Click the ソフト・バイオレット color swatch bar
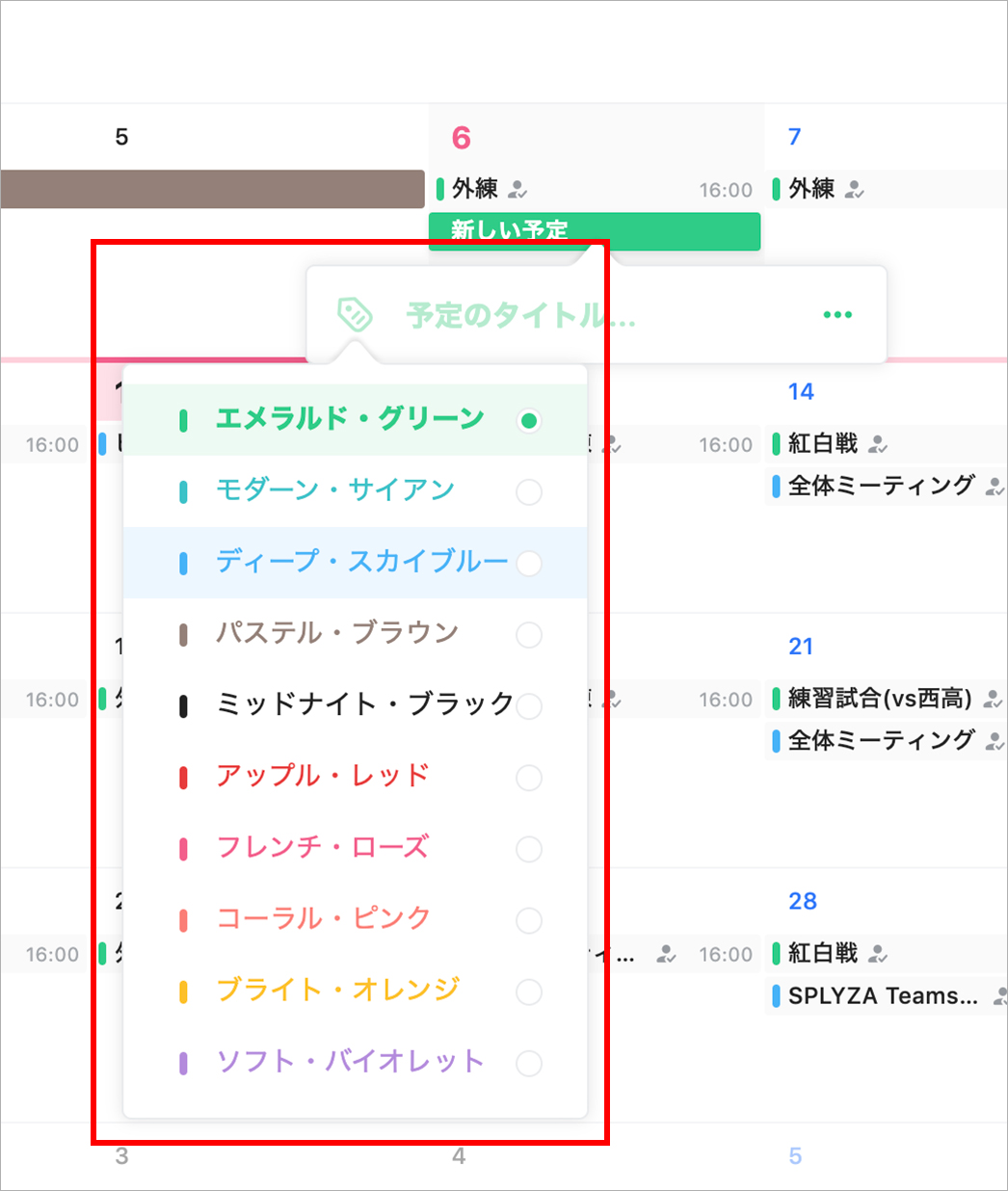Screen dimensions: 1008x1191 point(183,1063)
